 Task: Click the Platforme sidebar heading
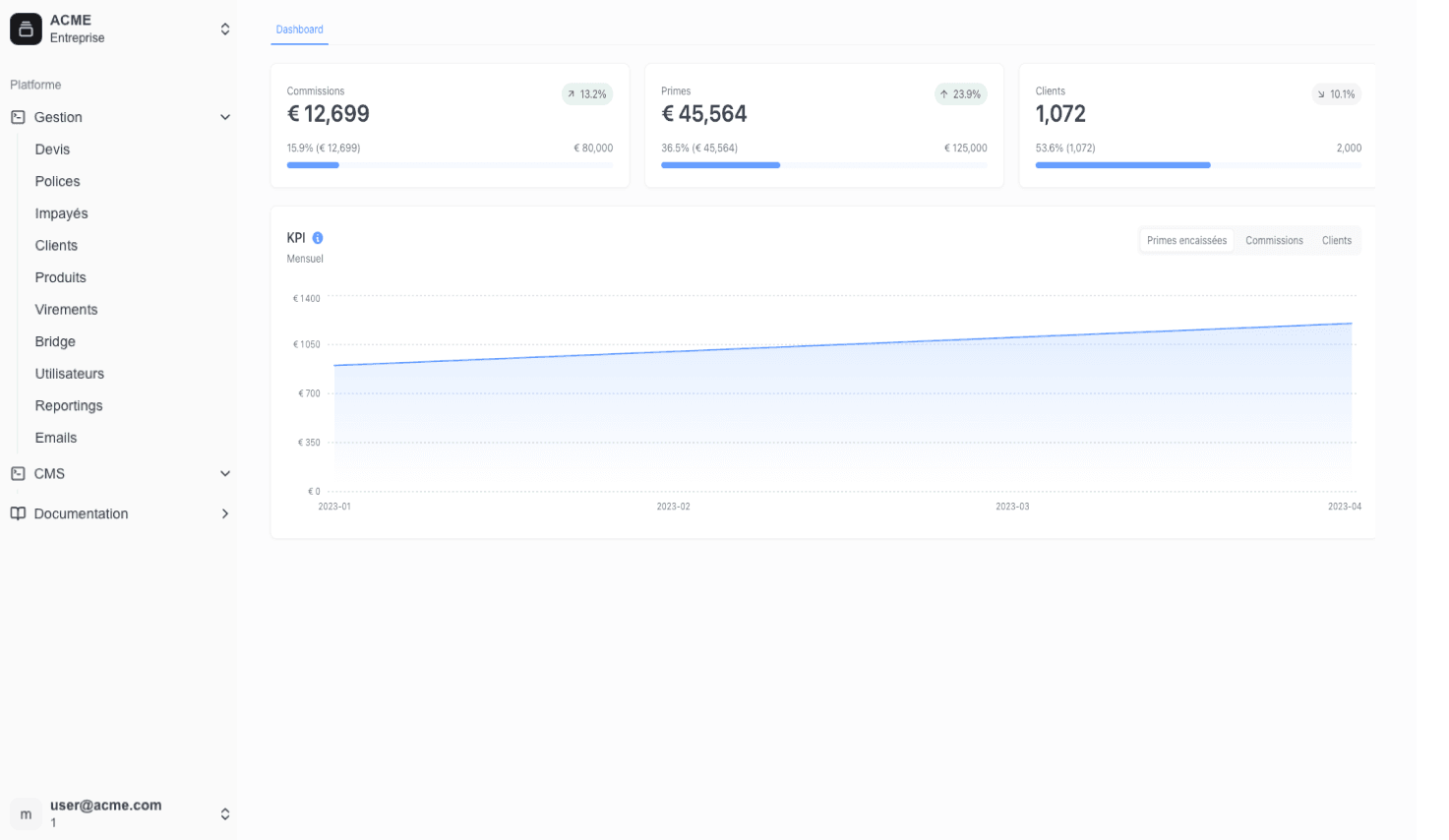pos(35,85)
